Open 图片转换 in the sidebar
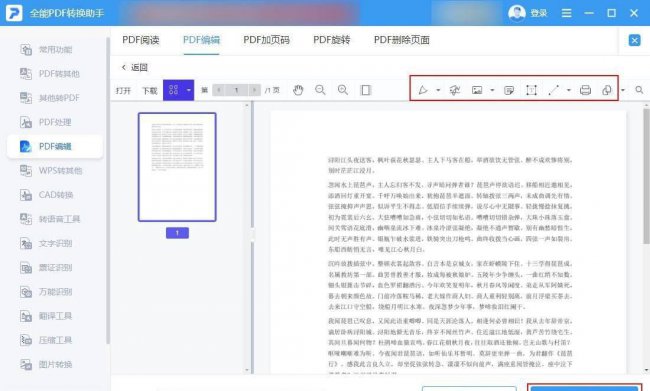The height and width of the screenshot is (391, 650). [55, 364]
